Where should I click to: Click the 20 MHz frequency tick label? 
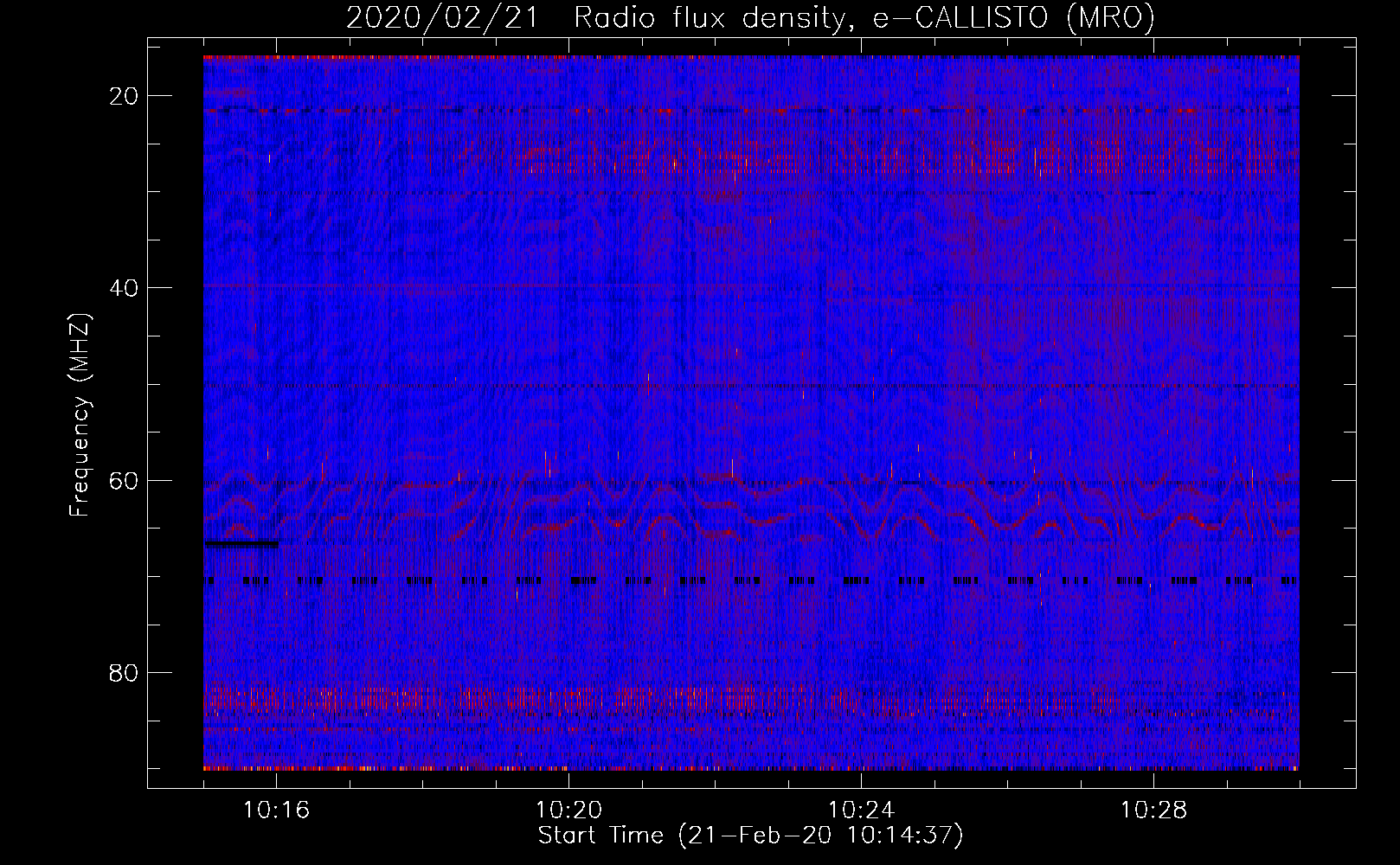[x=124, y=96]
